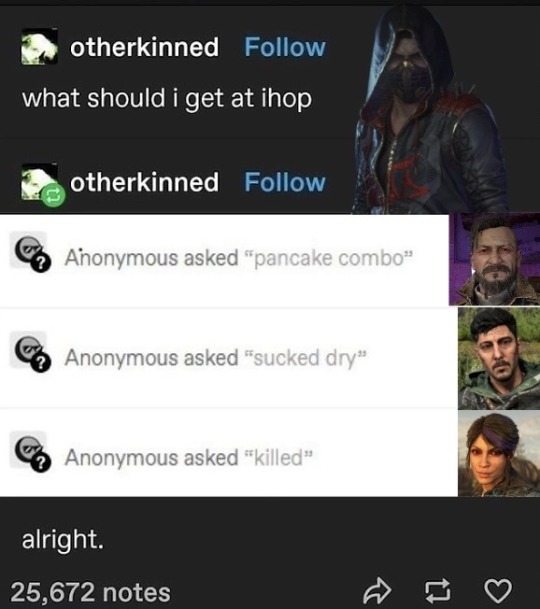Select the "alright." reply text
540x609 pixels.
point(63,540)
